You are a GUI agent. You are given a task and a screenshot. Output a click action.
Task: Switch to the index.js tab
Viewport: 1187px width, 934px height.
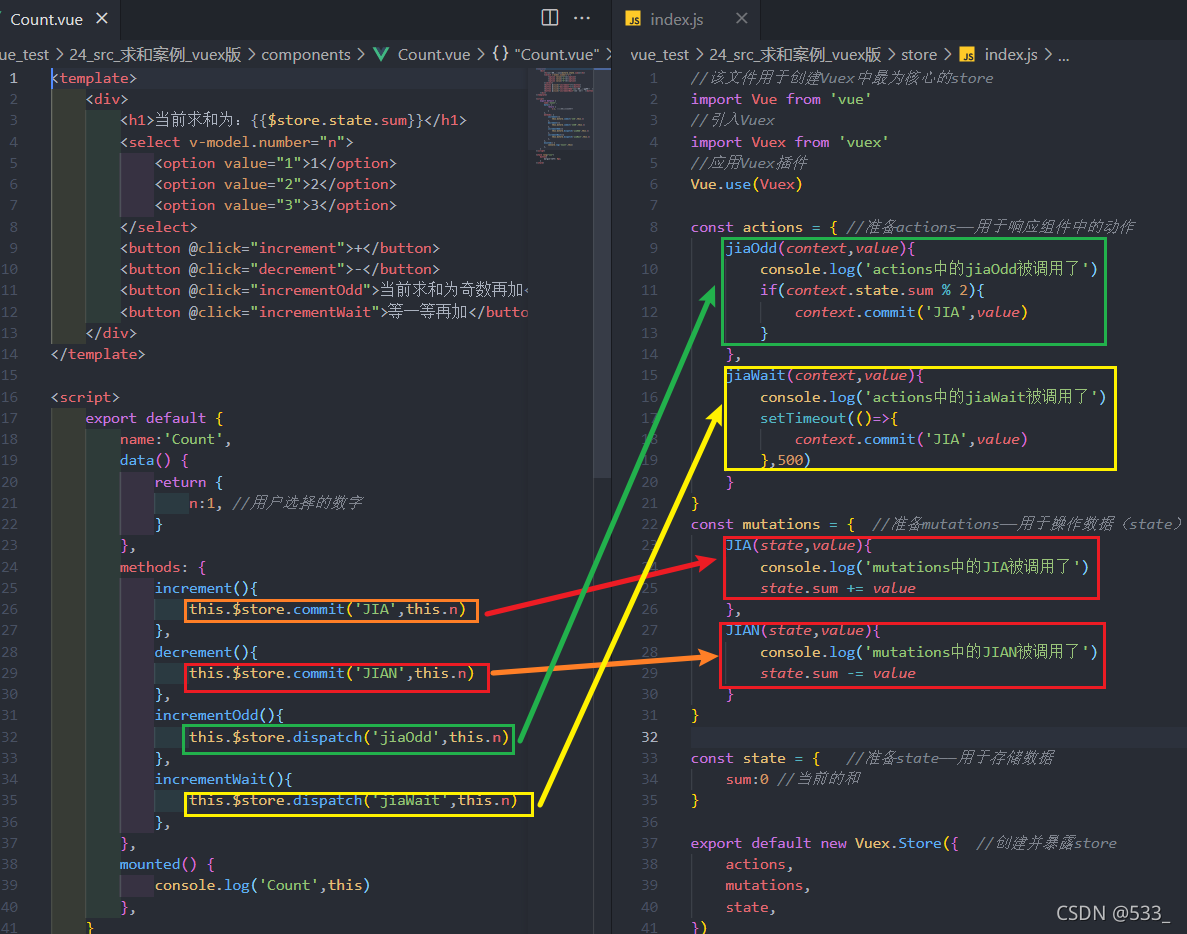tap(677, 20)
